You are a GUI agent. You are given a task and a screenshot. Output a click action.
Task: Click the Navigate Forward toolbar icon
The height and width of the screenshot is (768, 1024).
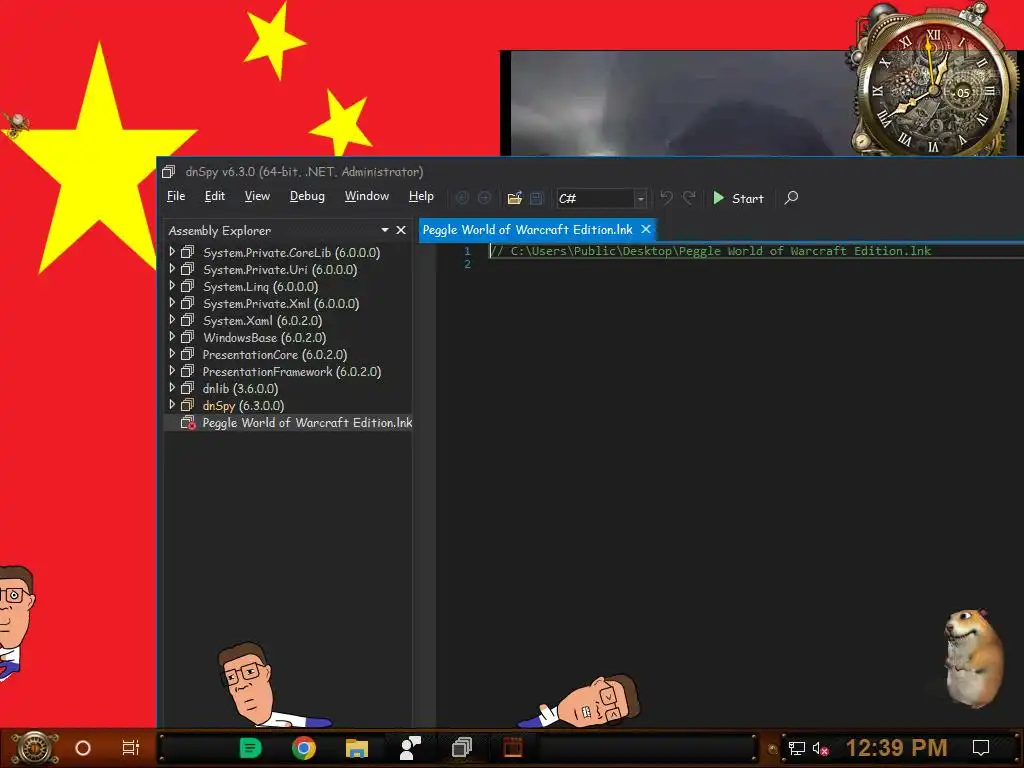pos(484,198)
